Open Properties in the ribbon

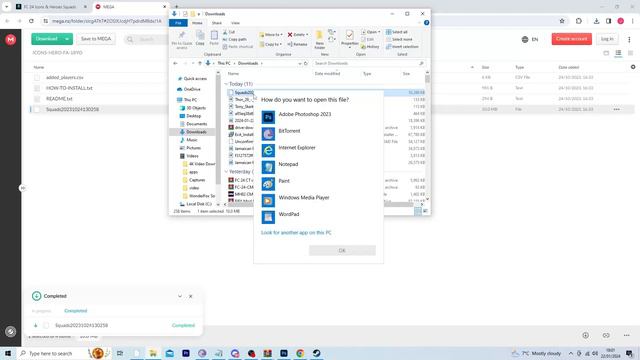[349, 39]
